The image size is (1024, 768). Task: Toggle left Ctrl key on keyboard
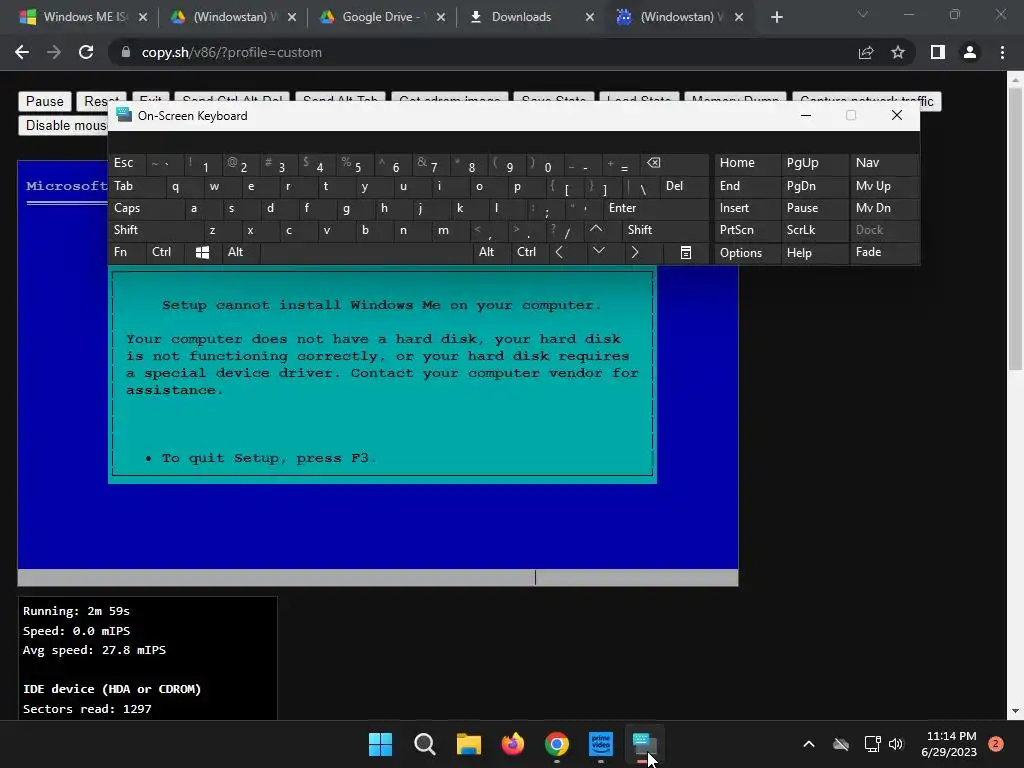click(x=165, y=252)
